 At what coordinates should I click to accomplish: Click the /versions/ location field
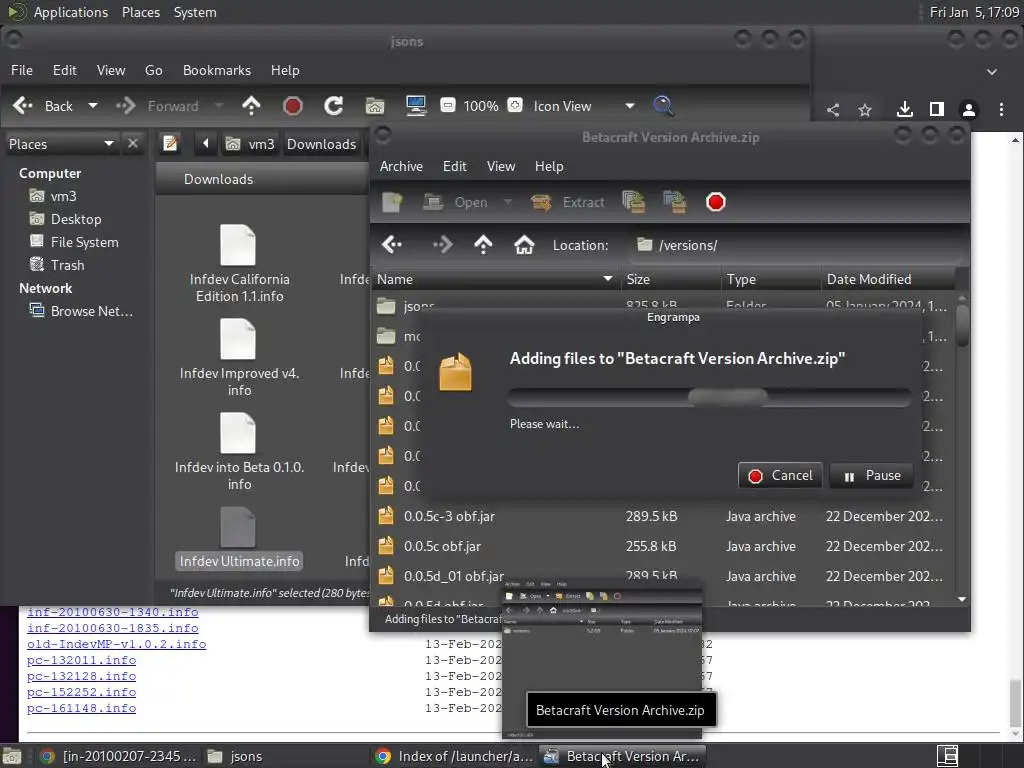(797, 245)
